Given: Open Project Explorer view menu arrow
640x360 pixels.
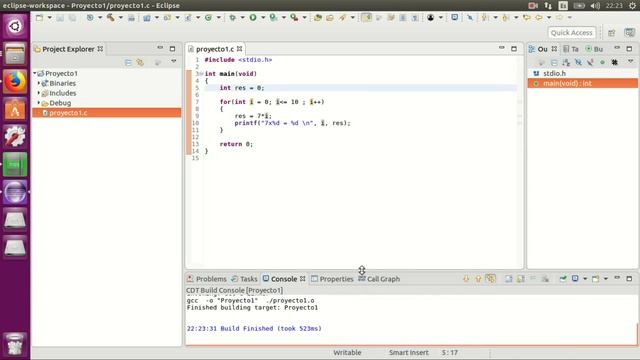Looking at the screenshot, I should coord(173,61).
